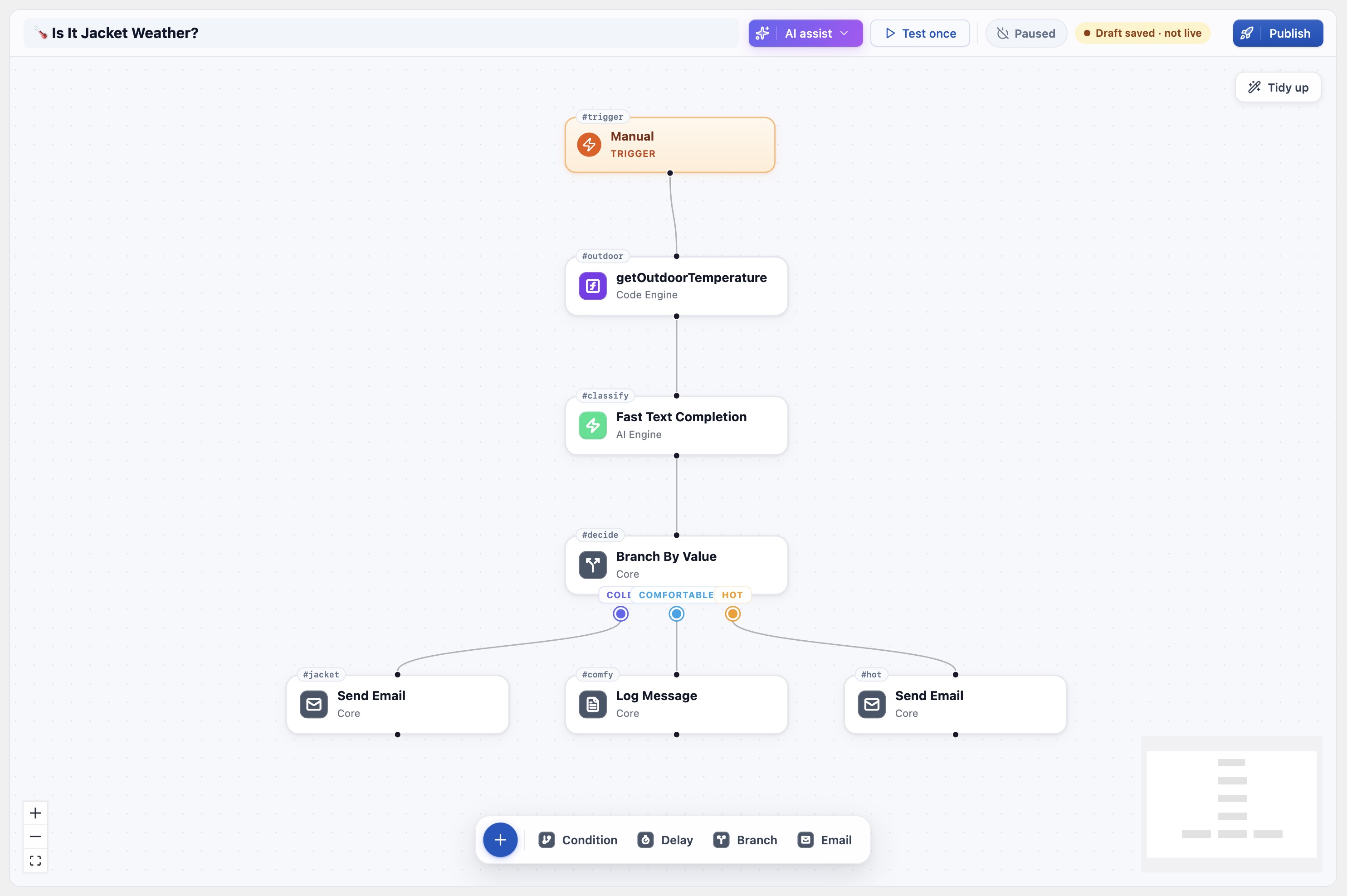Select the #trigger tag label
The width and height of the screenshot is (1347, 896).
pos(602,117)
